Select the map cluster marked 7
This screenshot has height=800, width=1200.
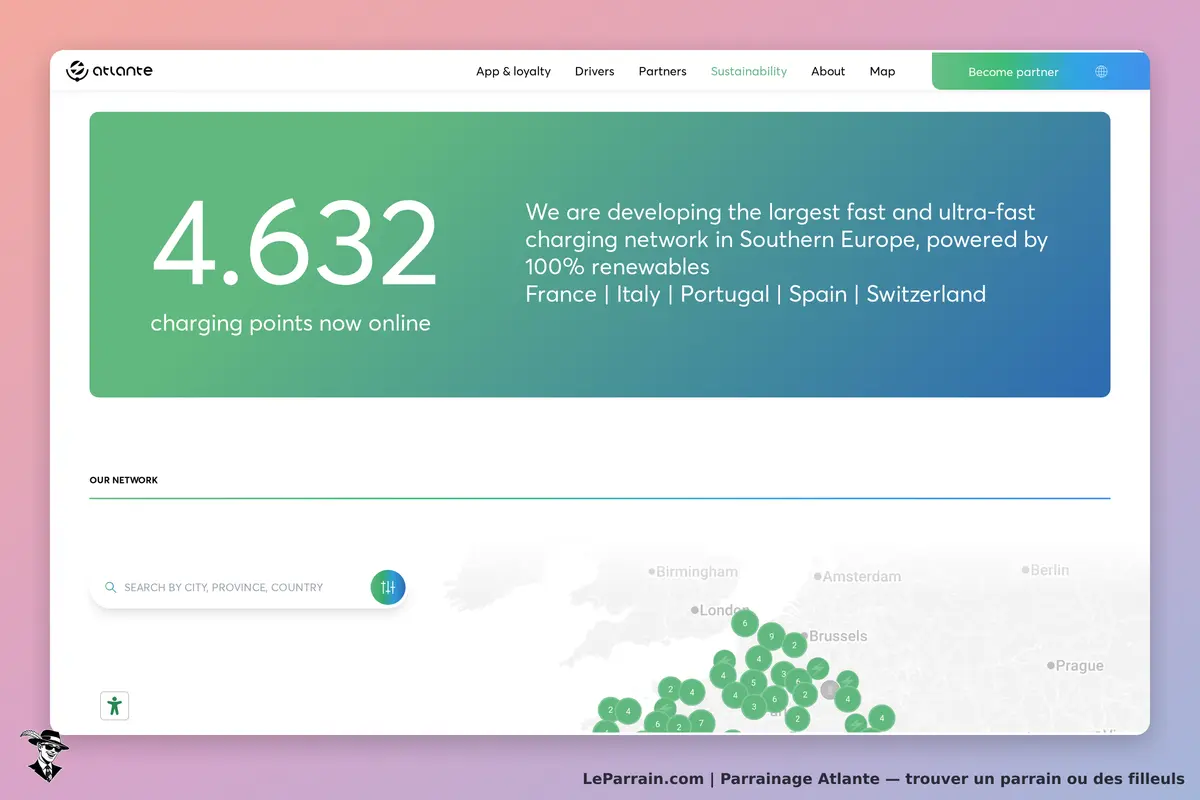(701, 722)
